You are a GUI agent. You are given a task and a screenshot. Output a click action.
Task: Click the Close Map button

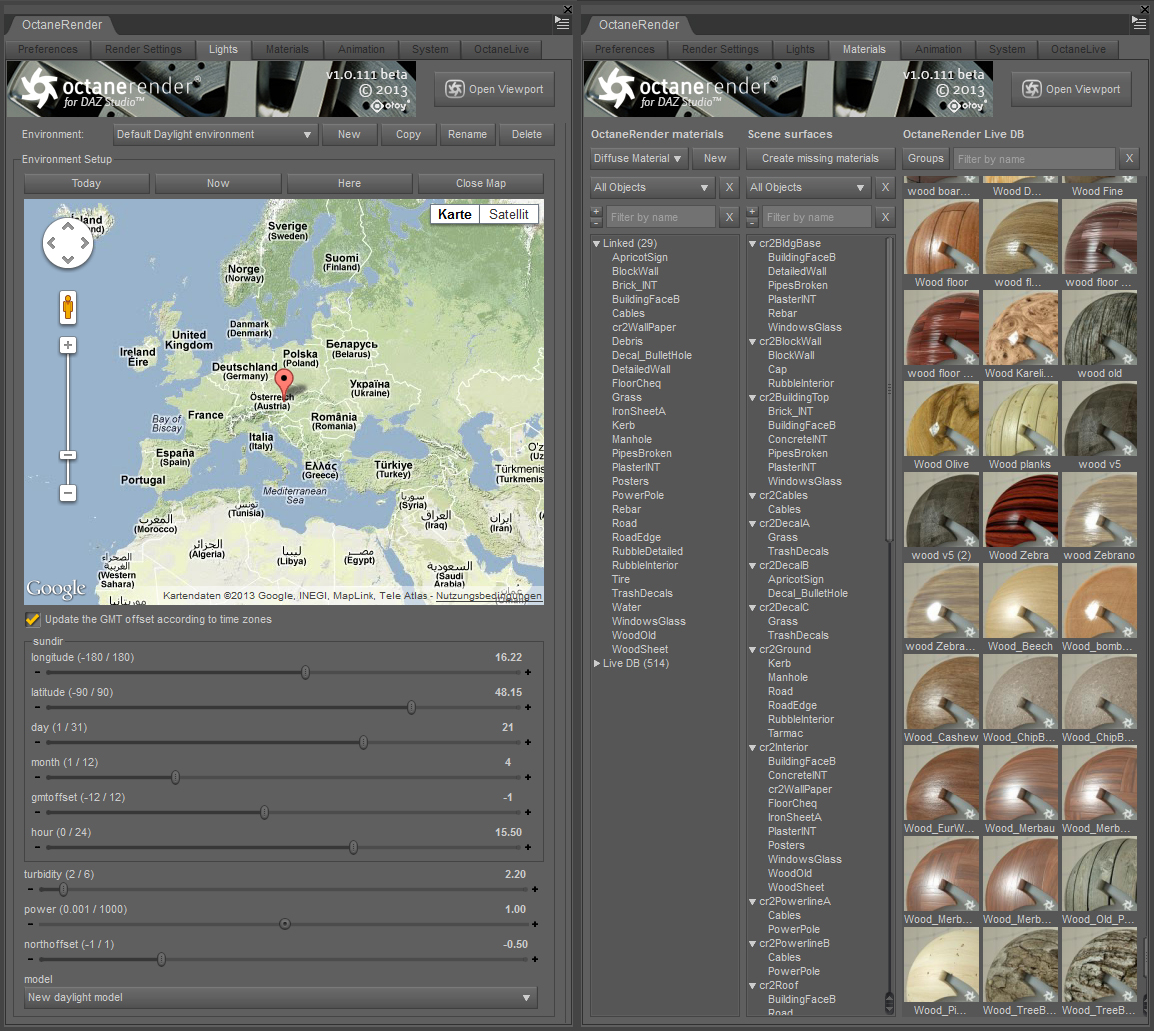[481, 183]
